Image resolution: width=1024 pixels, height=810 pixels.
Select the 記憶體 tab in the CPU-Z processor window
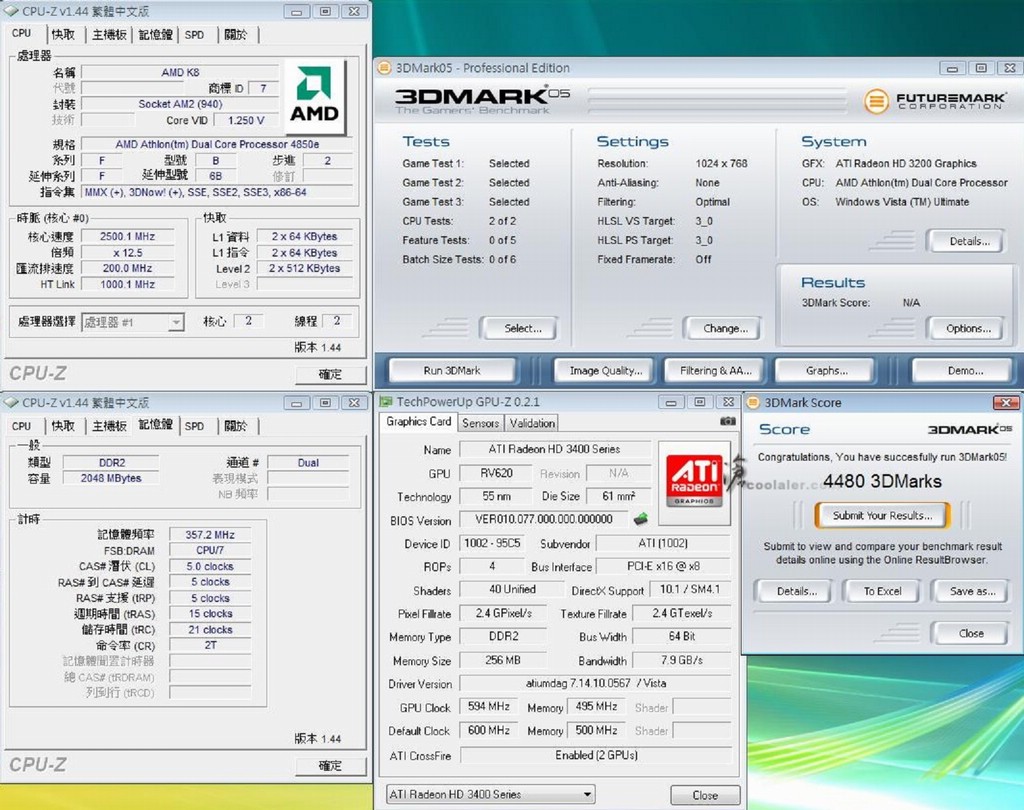(x=155, y=34)
